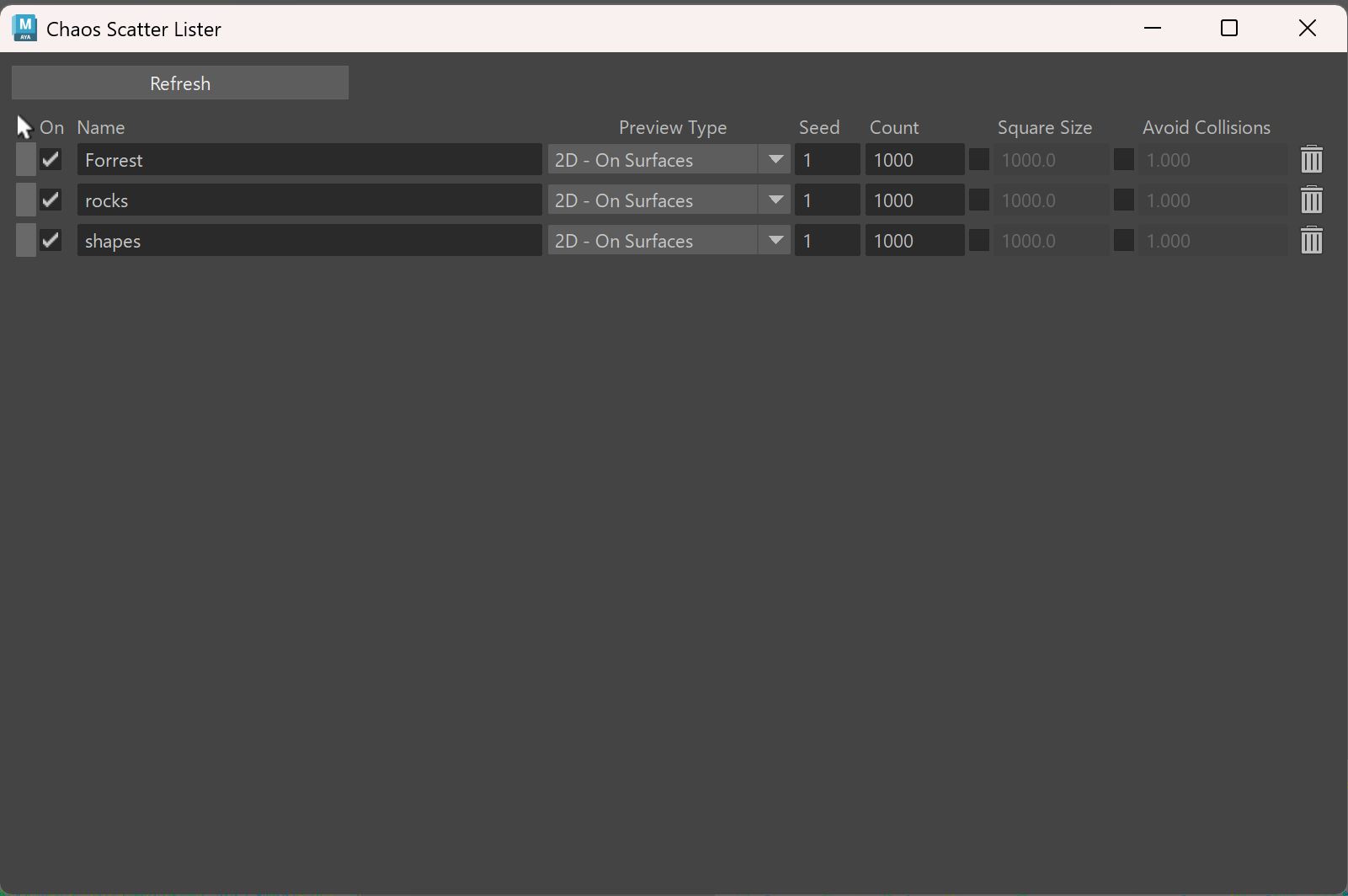Enable Avoid Collisions checkbox for Forrest
Screen dimensions: 1348x896
coord(1124,159)
